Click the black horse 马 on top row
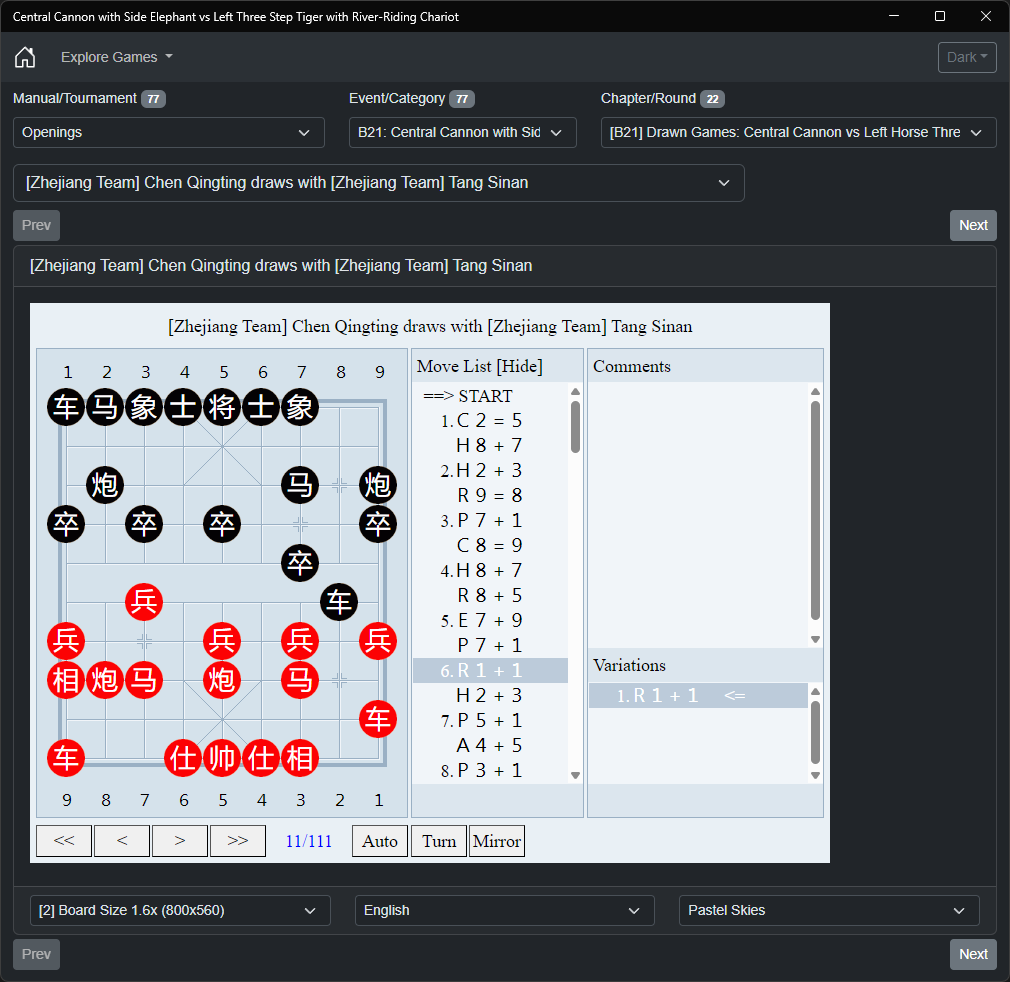The width and height of the screenshot is (1010, 982). click(105, 407)
